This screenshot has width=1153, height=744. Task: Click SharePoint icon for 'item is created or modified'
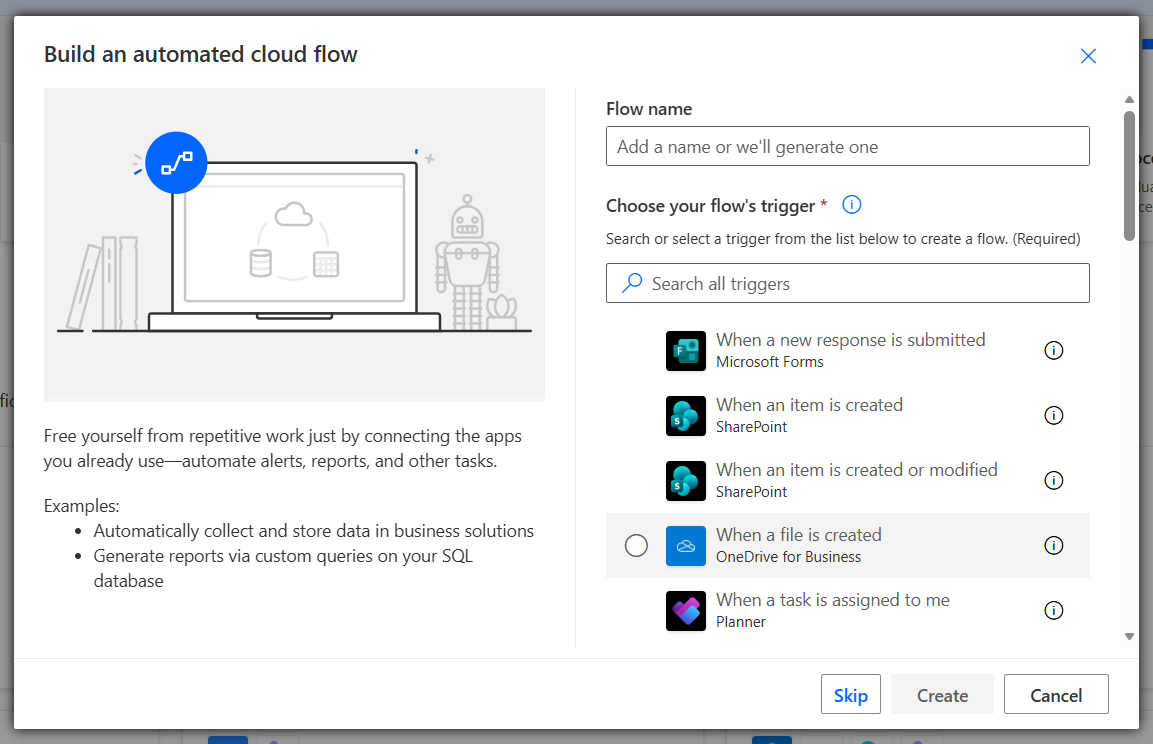tap(685, 481)
